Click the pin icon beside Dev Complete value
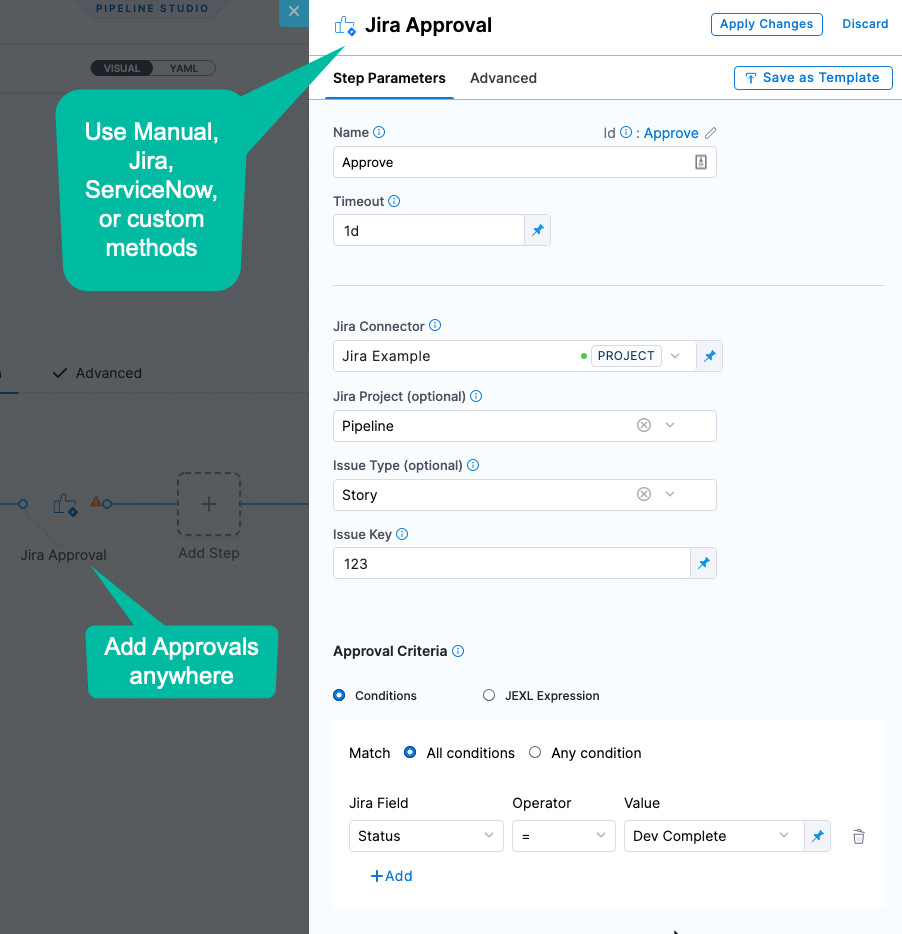The image size is (902, 934). [817, 837]
